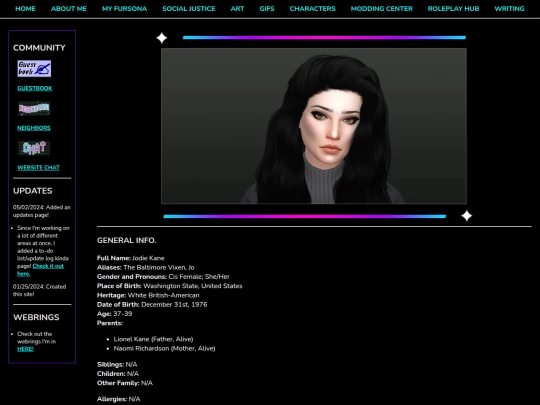The height and width of the screenshot is (405, 540).
Task: Open the ART section
Action: (237, 9)
